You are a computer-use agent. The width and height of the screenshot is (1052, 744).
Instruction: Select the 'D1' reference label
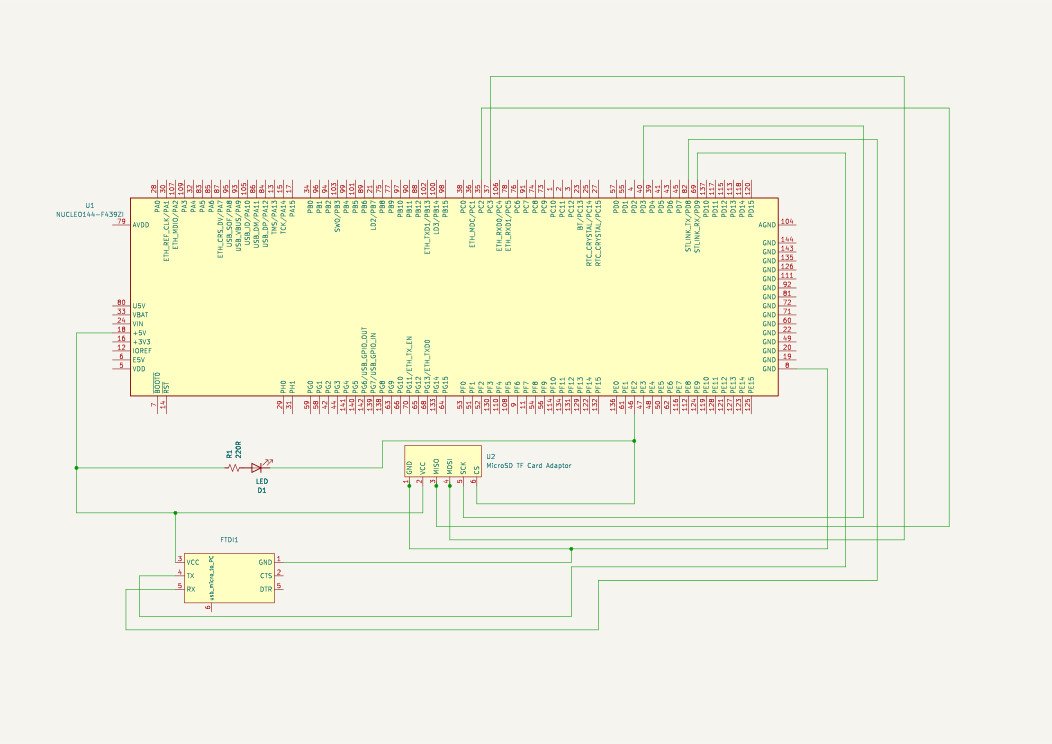point(262,490)
